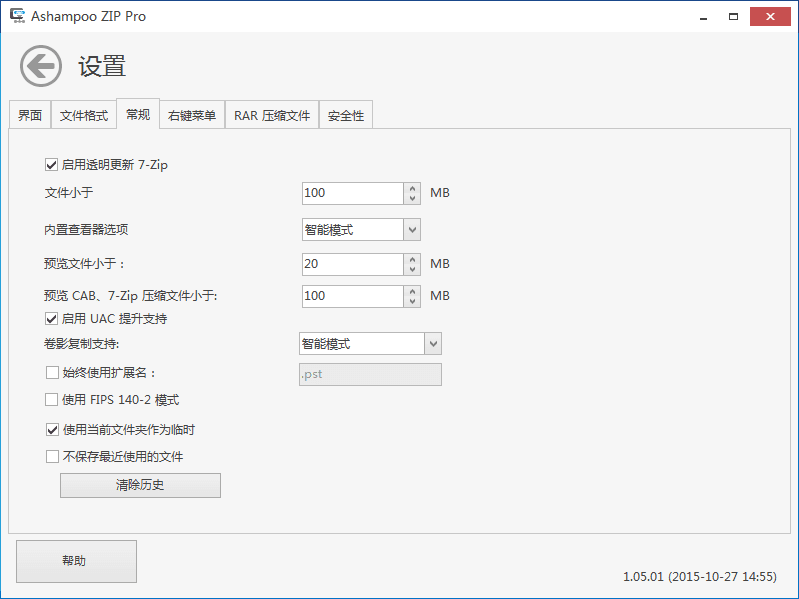This screenshot has width=799, height=599.
Task: Open the 内置查看器选项 dropdown
Action: pyautogui.click(x=411, y=230)
